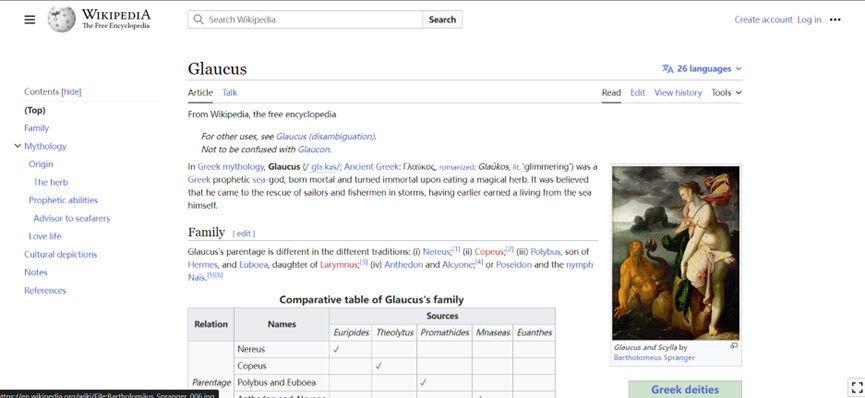The image size is (865, 398).
Task: Select the Read tab
Action: (611, 93)
